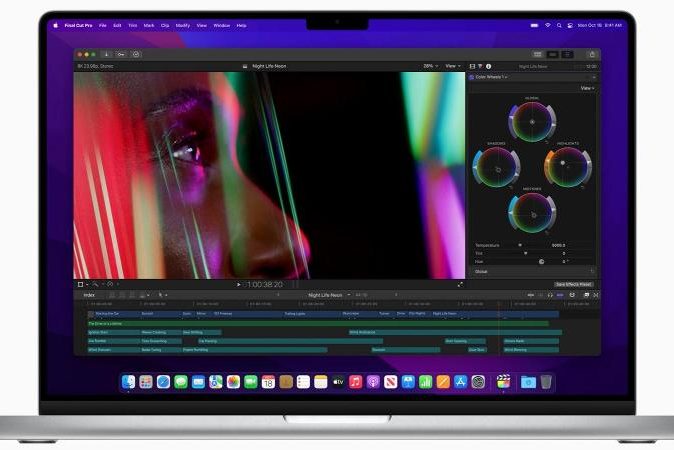Toggle the browser layout icon in toolbar
Screen dimensions: 674x450
coord(537,54)
